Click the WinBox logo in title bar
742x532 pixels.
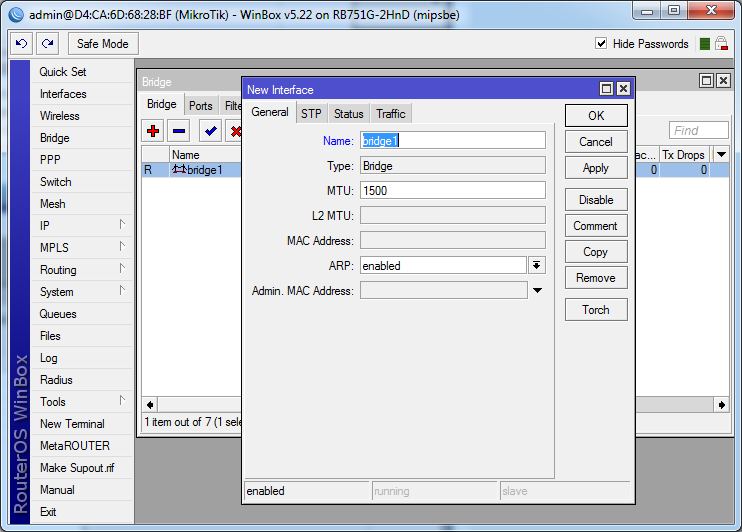click(x=16, y=15)
